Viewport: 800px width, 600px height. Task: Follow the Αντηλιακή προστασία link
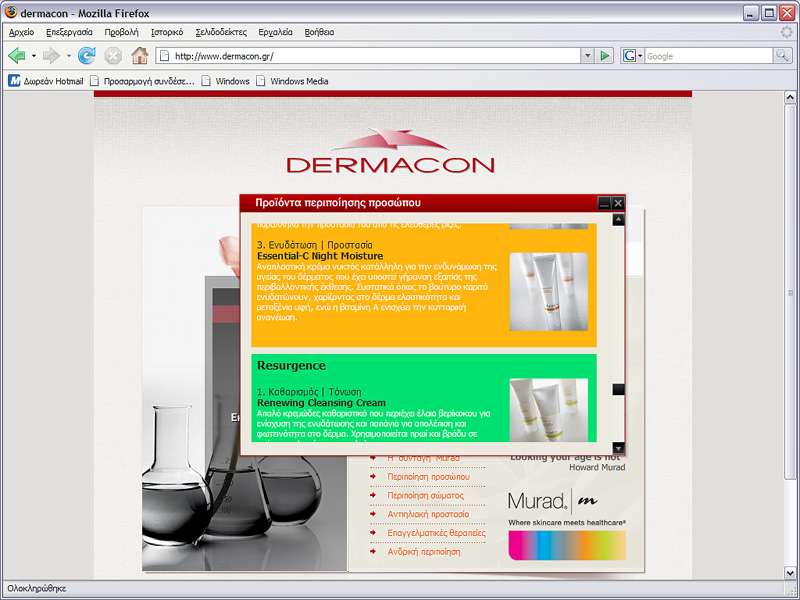tap(428, 514)
